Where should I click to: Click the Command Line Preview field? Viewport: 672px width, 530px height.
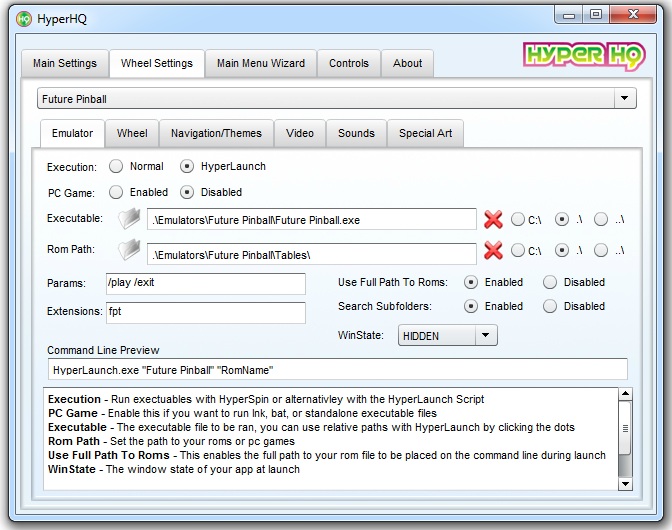coord(338,369)
